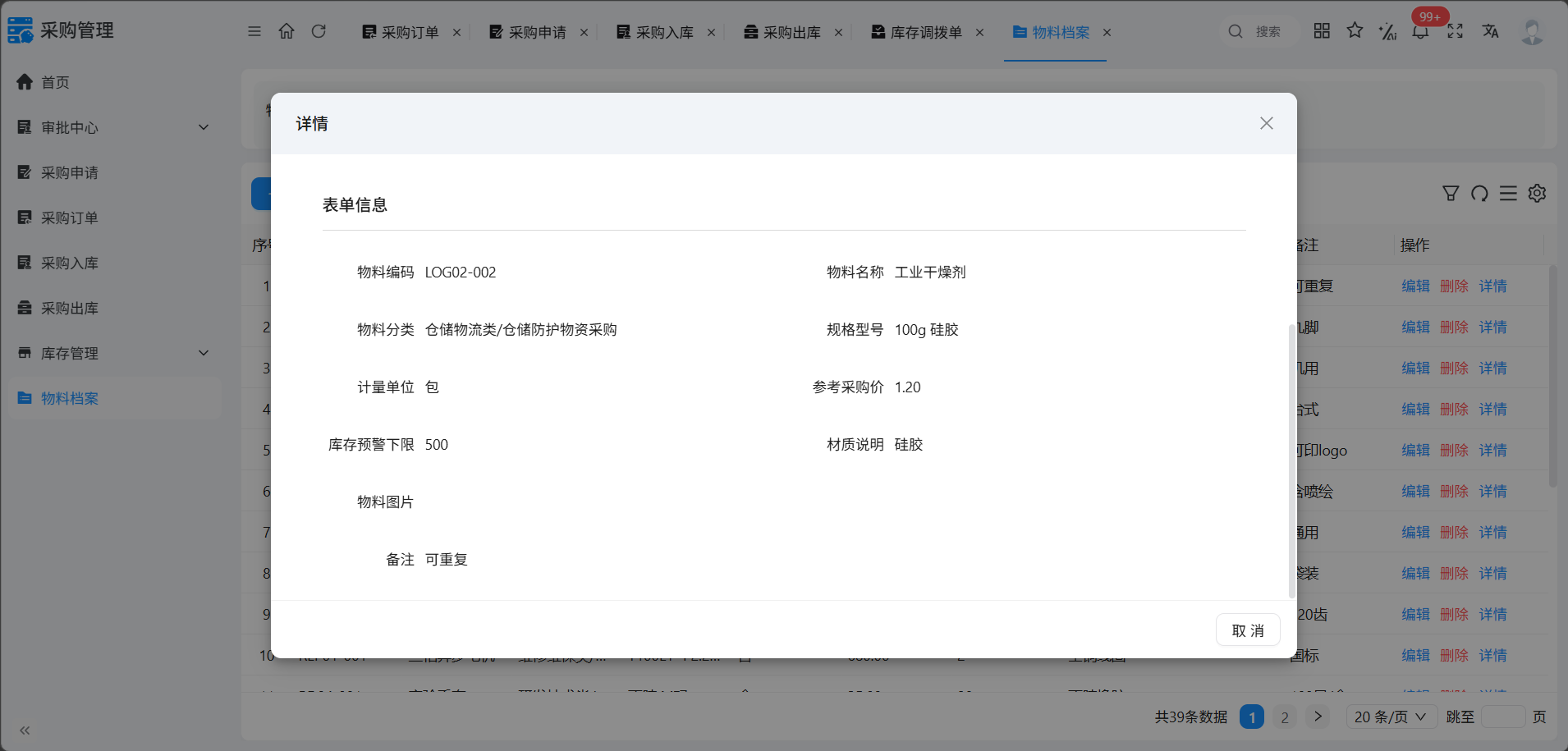Toggle the sidebar hamburger menu icon
The width and height of the screenshot is (1568, 751).
coord(254,31)
